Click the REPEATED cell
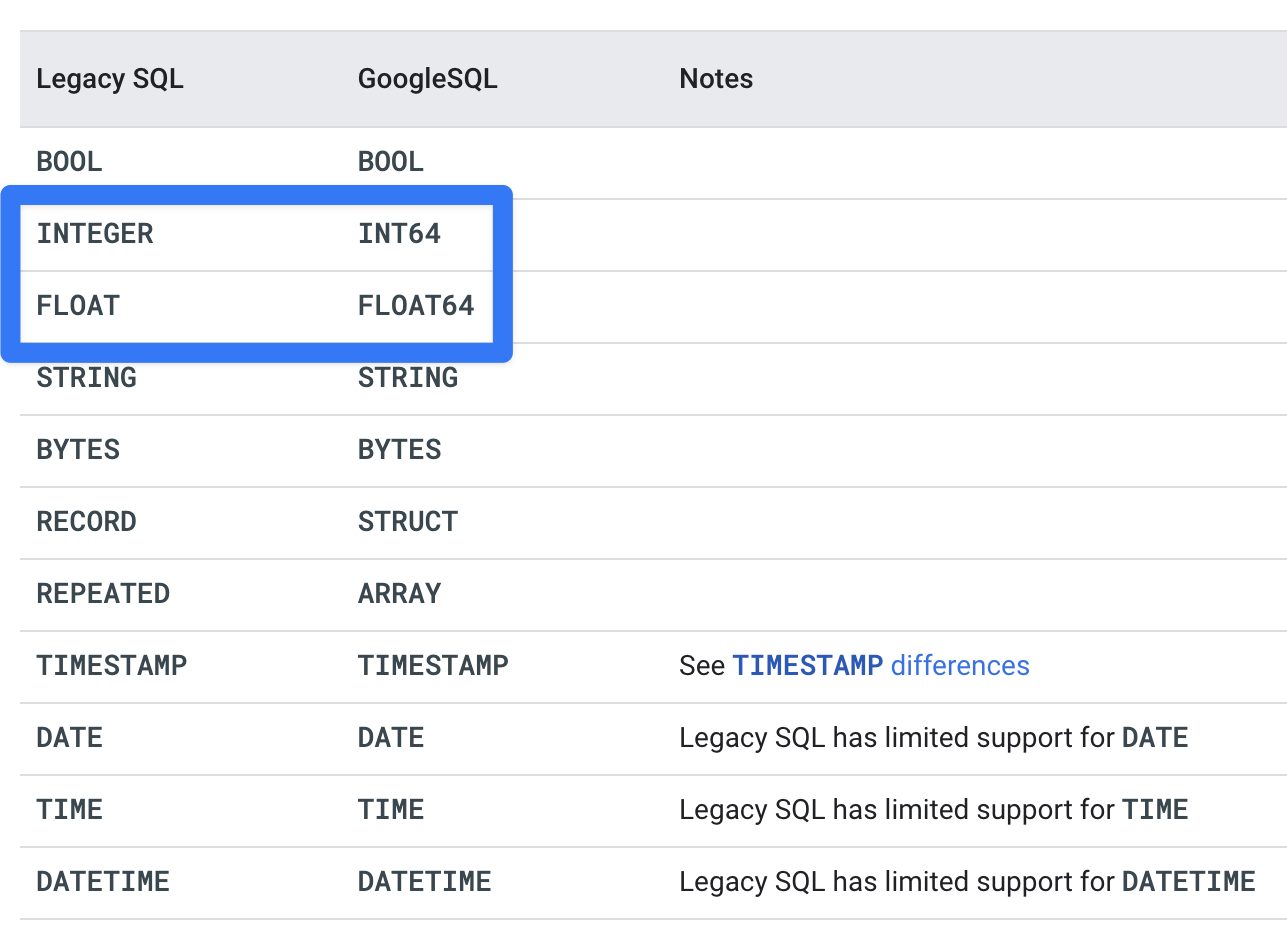Image resolution: width=1287 pixels, height=940 pixels. pyautogui.click(x=103, y=594)
